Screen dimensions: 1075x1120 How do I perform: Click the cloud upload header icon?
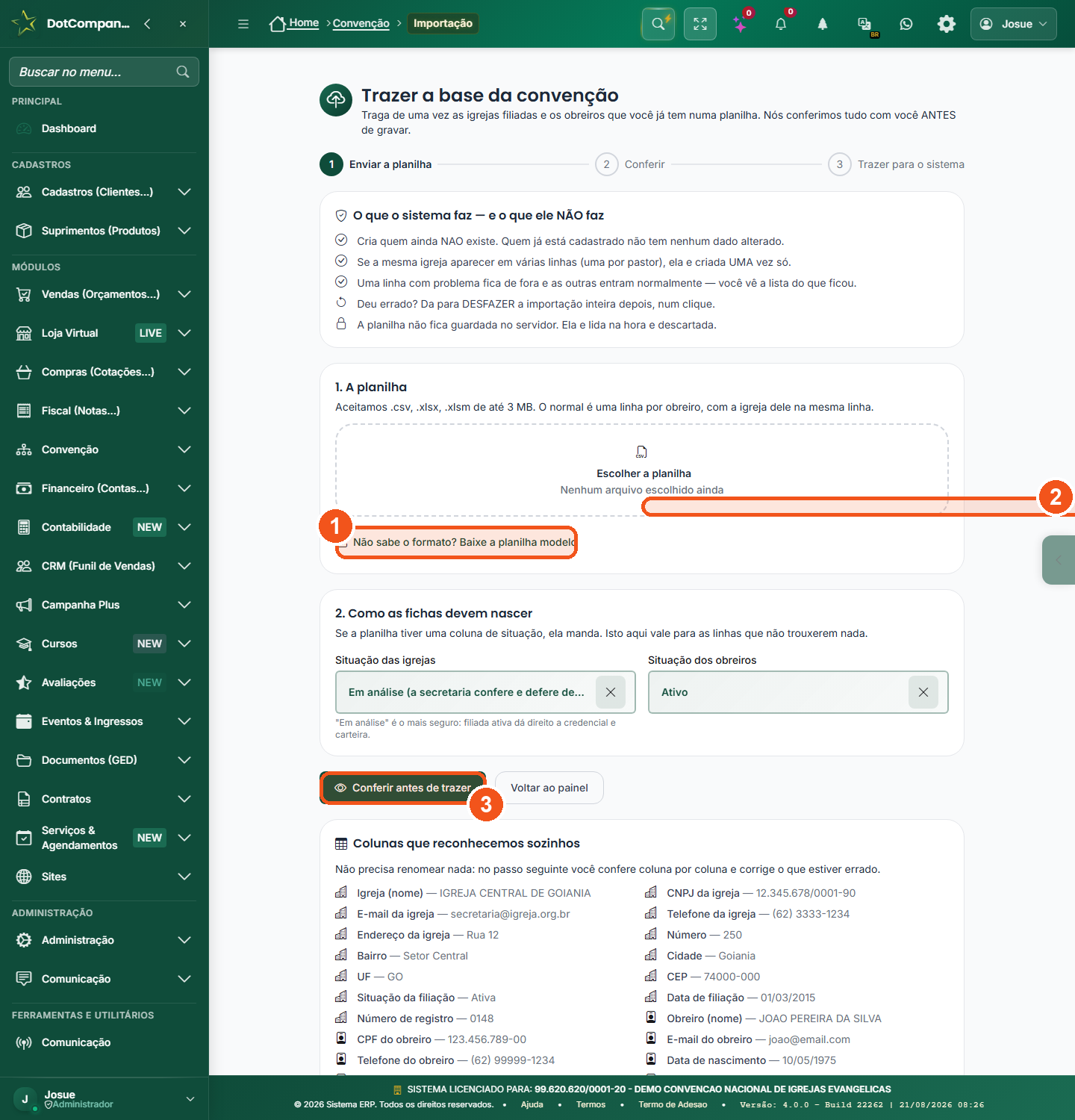pyautogui.click(x=336, y=100)
